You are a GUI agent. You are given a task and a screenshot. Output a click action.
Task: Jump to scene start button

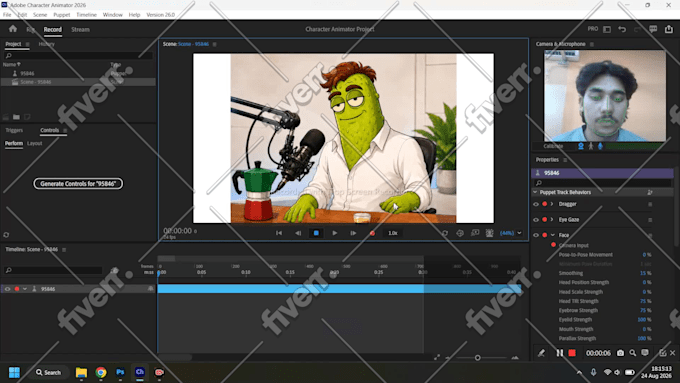(279, 233)
